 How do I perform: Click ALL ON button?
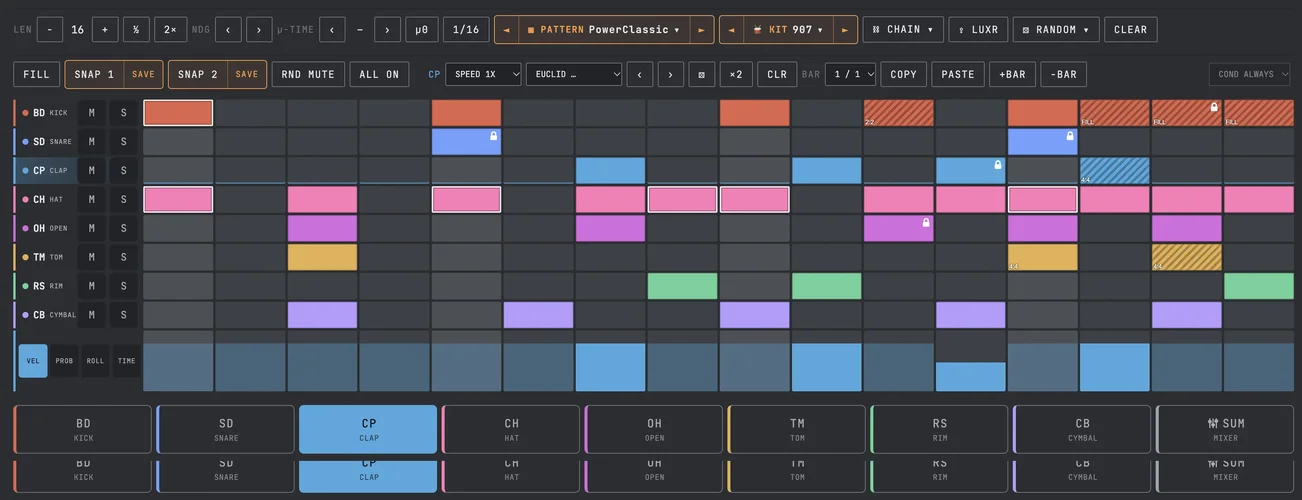(379, 74)
